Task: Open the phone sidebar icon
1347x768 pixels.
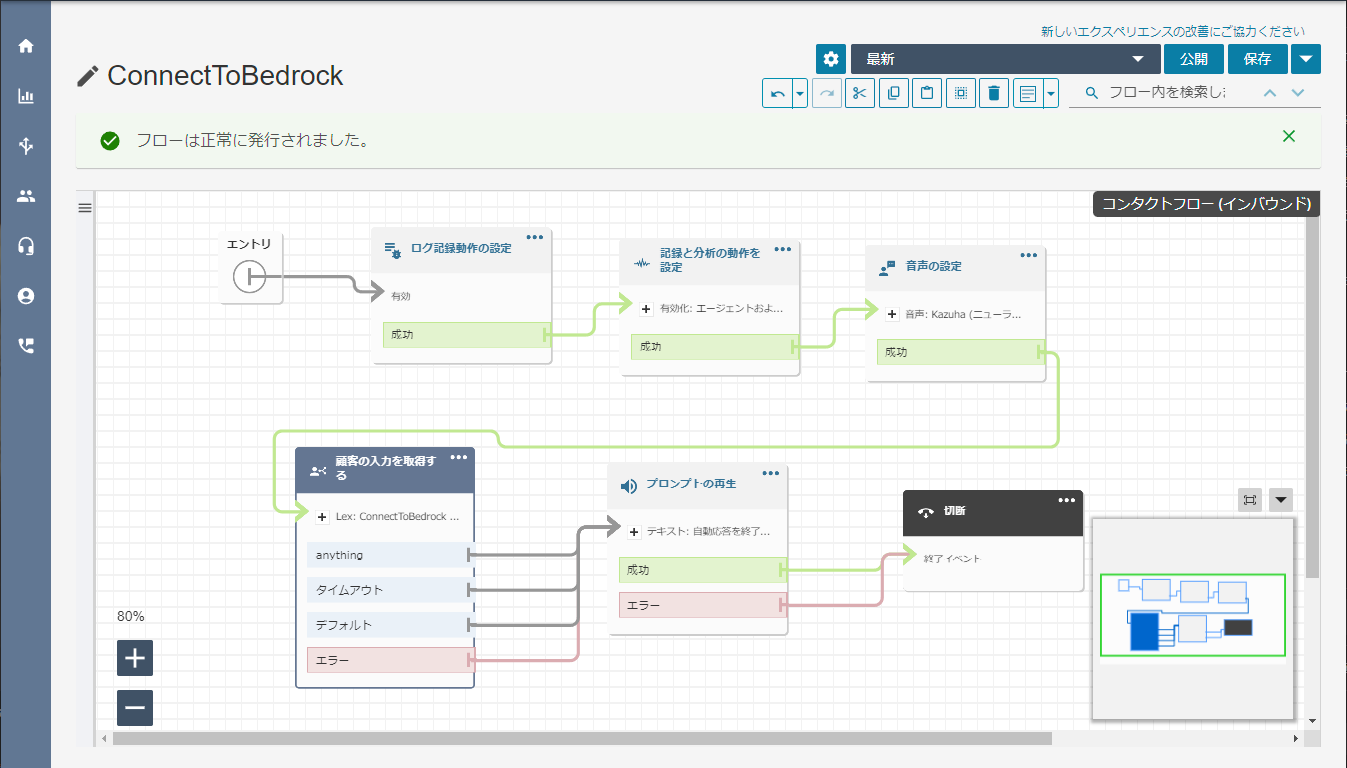Action: click(26, 346)
